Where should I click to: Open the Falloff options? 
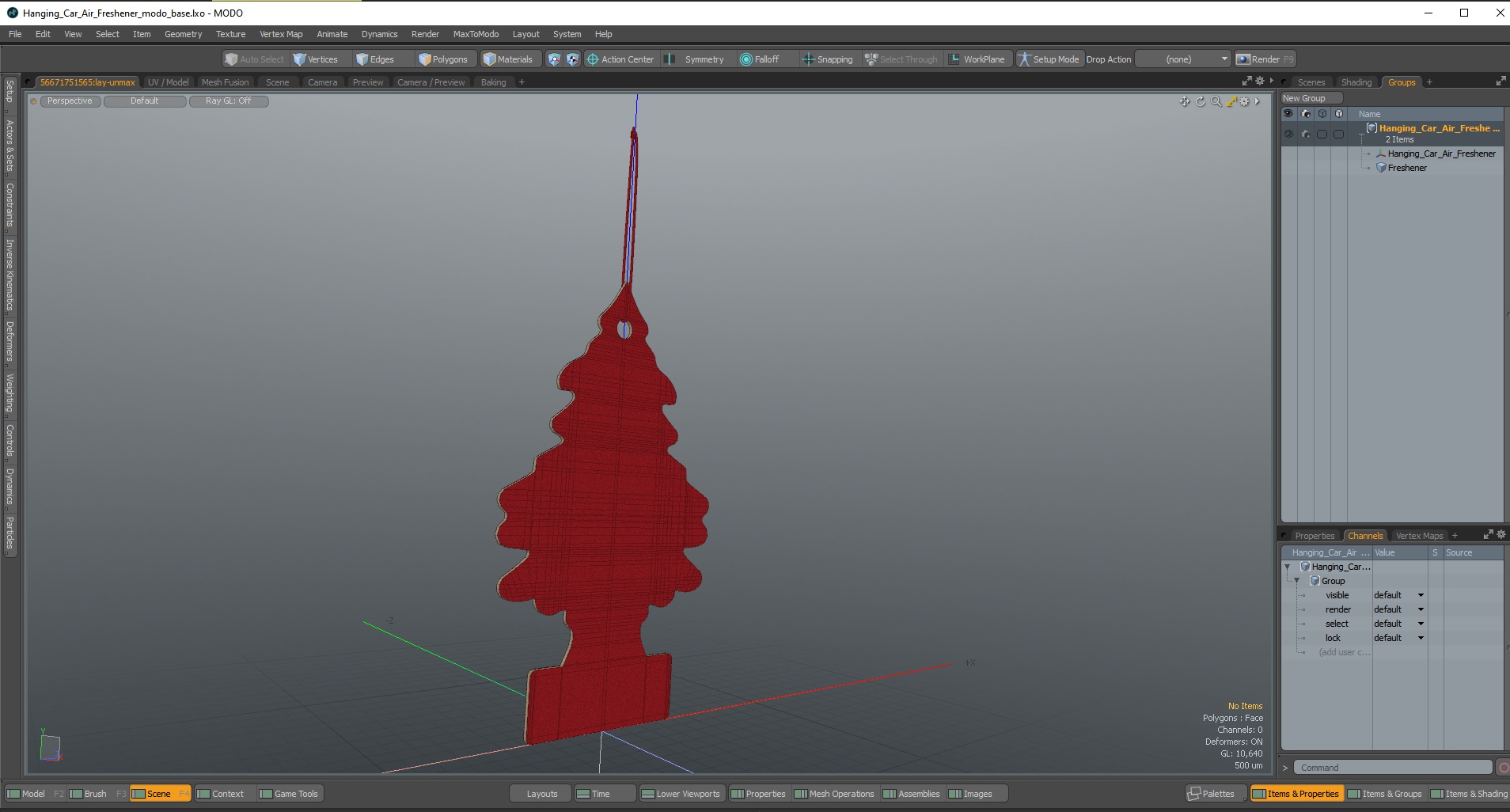coord(760,59)
